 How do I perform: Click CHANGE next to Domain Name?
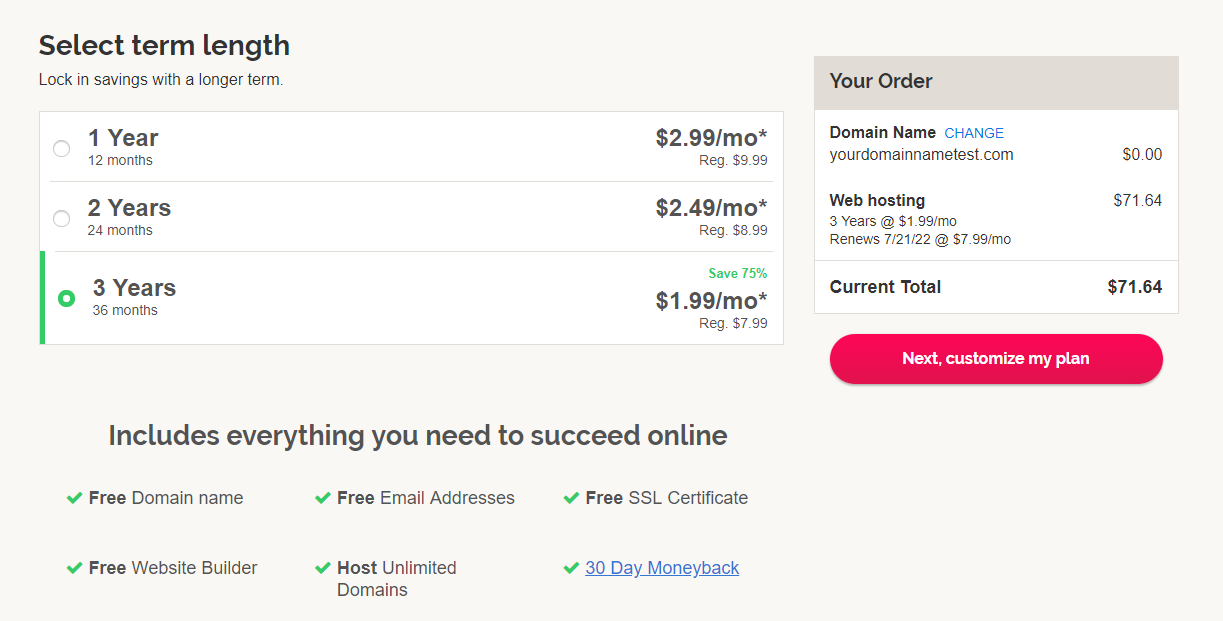tap(974, 133)
